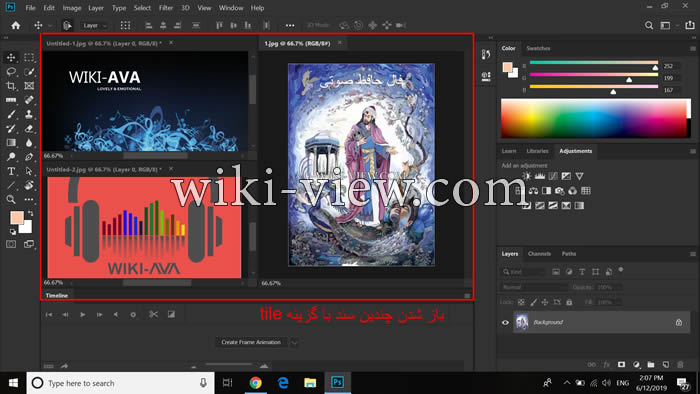Toggle lock transparent pixels in Layers
Screen dimensions: 700x394
(521, 302)
